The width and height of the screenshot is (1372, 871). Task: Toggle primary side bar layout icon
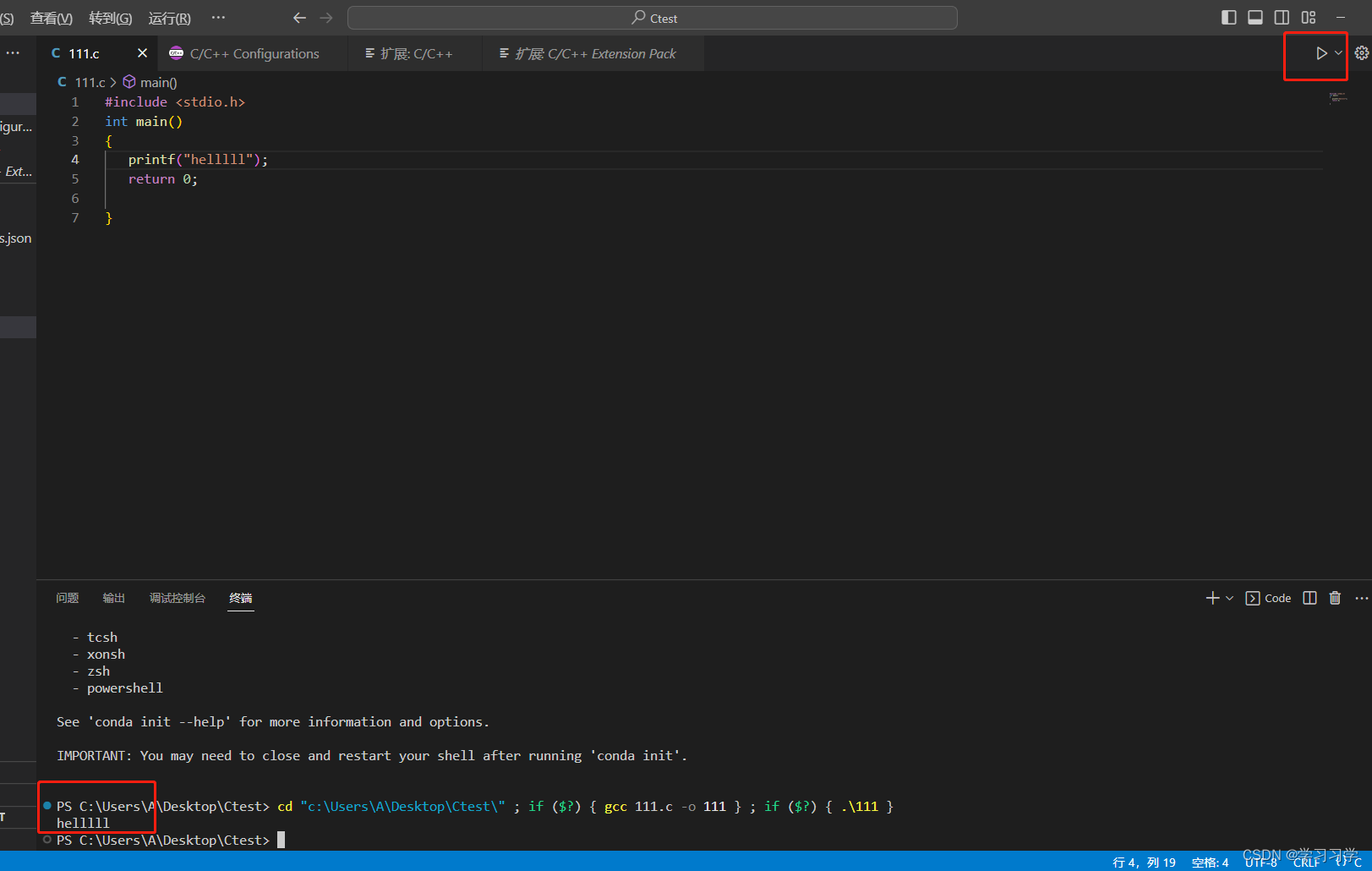pos(1229,18)
